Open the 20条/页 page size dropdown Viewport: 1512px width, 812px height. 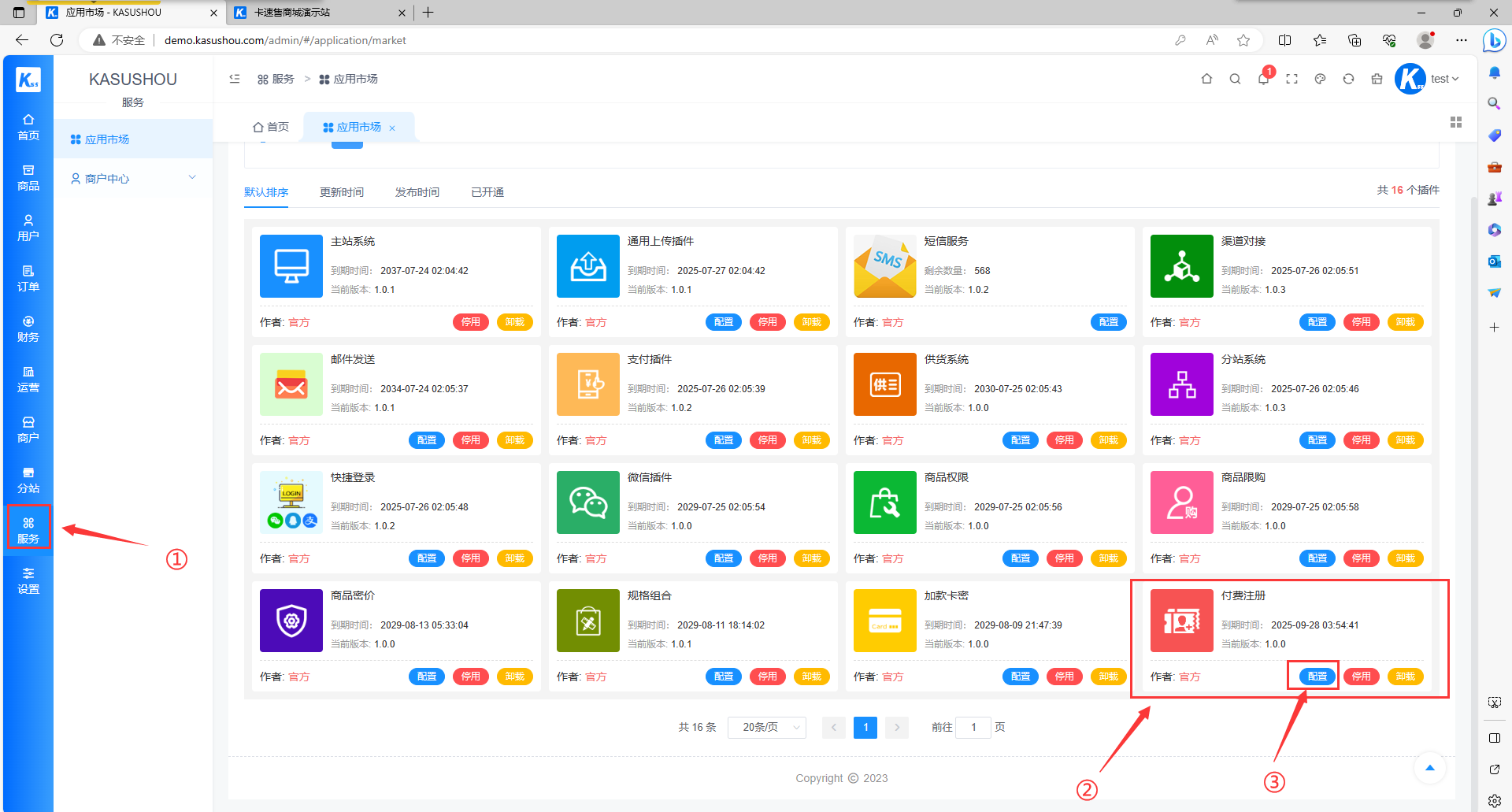click(767, 727)
